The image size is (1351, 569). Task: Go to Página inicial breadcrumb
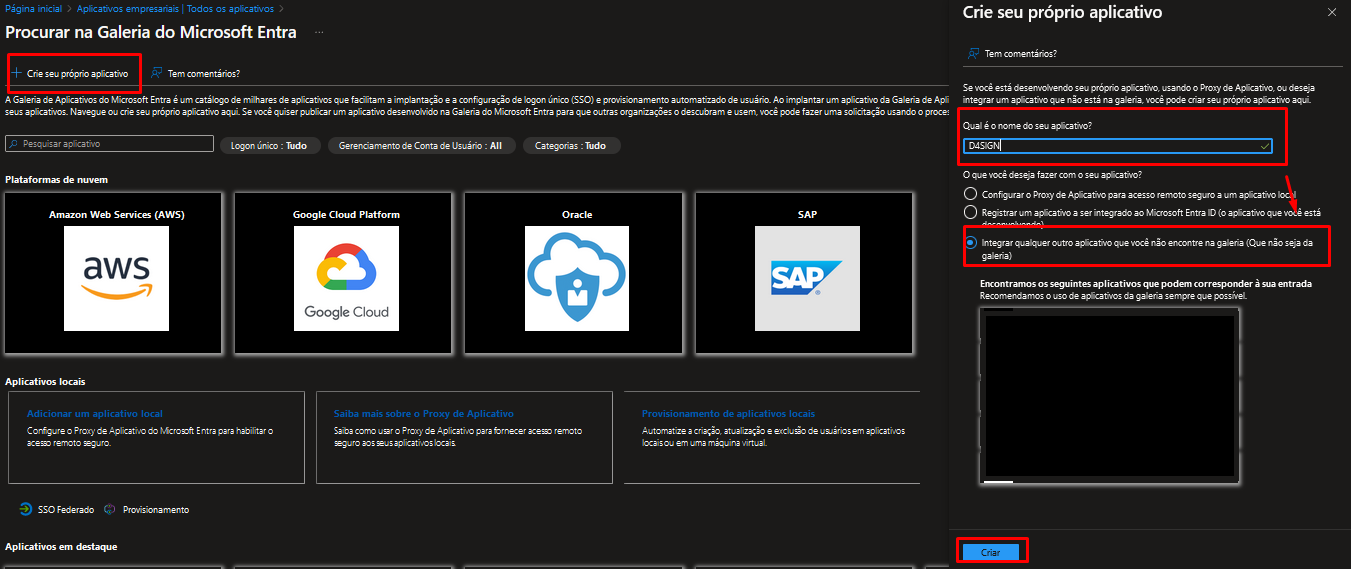33,8
